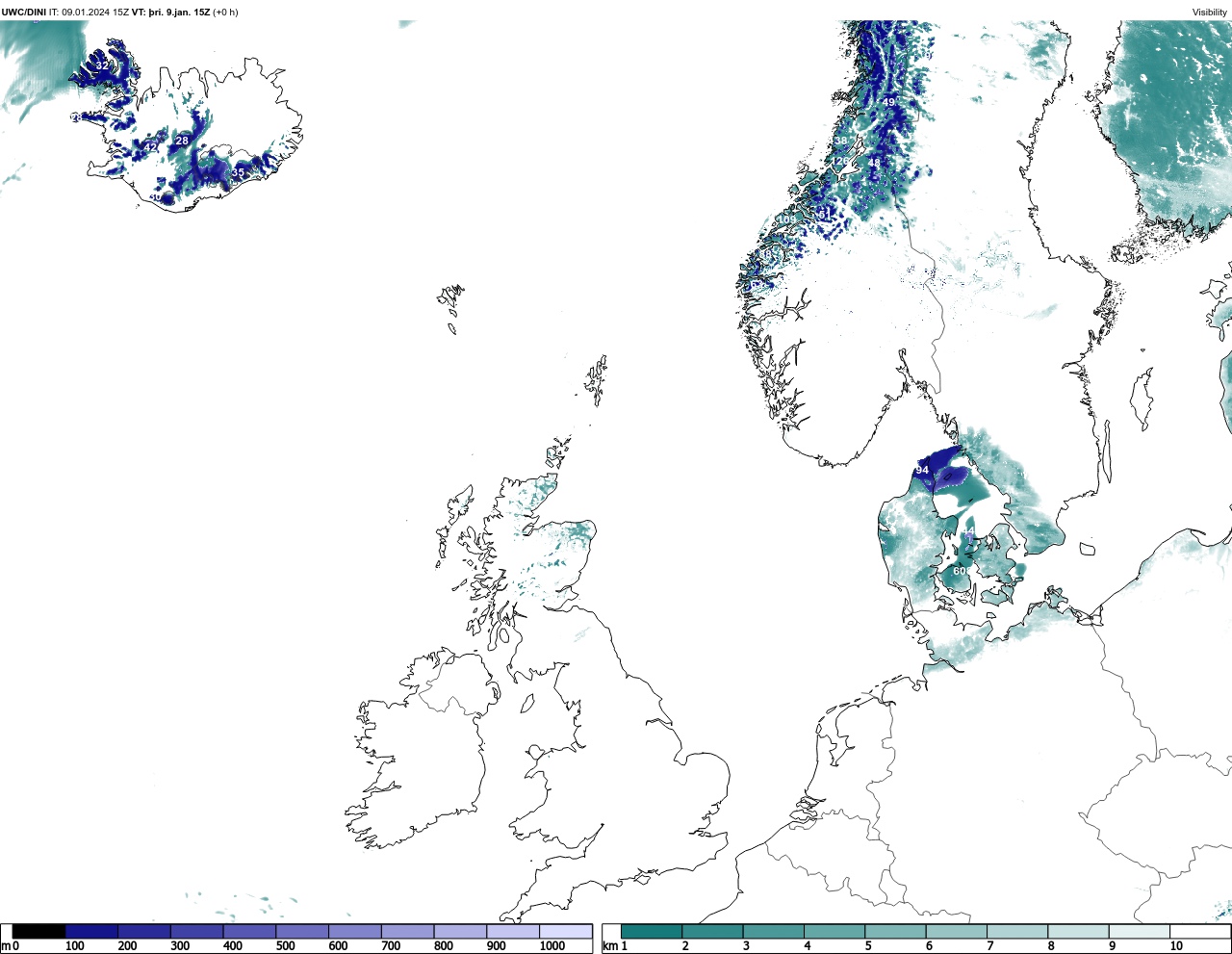1232x954 pixels.
Task: Select the 9–10 km palest teal swatch
Action: coord(1140,932)
